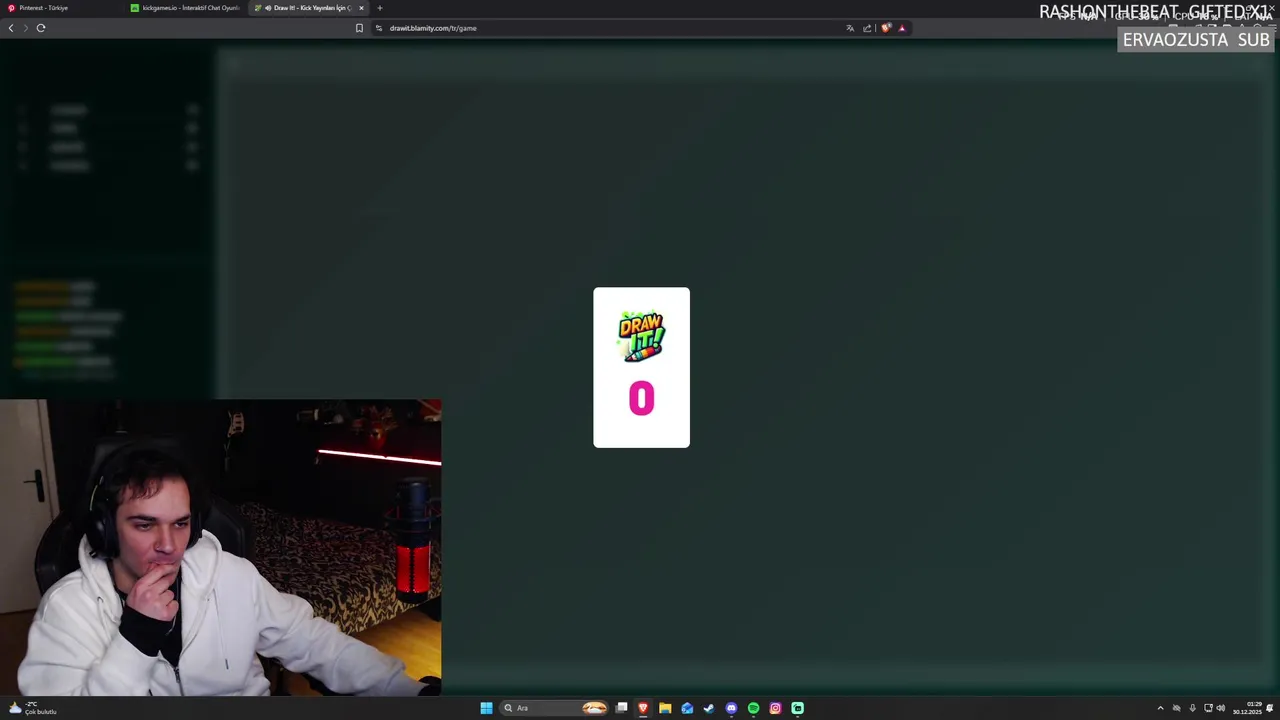This screenshot has height=720, width=1280.
Task: Open File Explorer from the taskbar
Action: (x=665, y=708)
